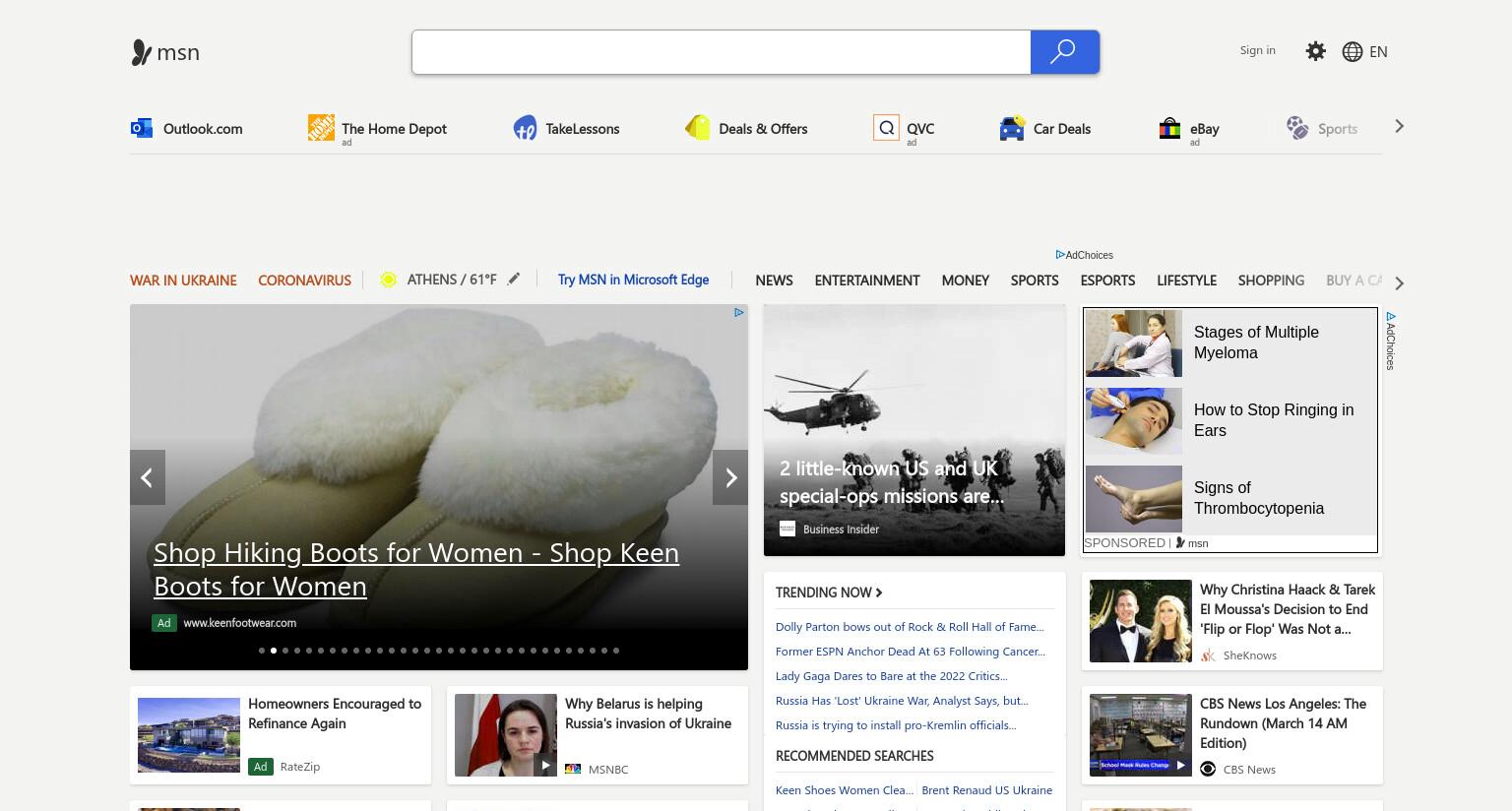The width and height of the screenshot is (1512, 811).
Task: Open Shop Hiking Boots for Women headline
Action: pyautogui.click(x=416, y=569)
